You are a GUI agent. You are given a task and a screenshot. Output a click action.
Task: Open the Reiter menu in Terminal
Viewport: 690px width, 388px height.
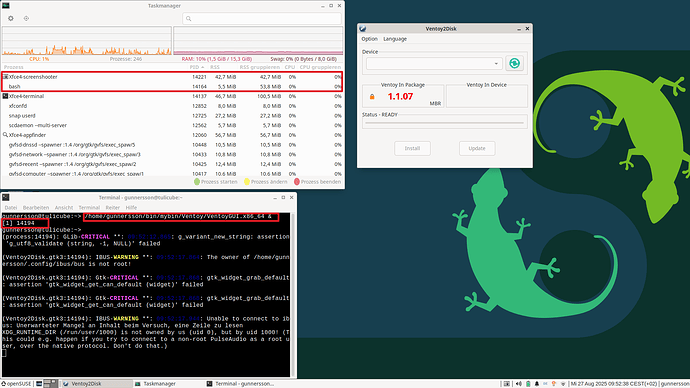pyautogui.click(x=112, y=207)
